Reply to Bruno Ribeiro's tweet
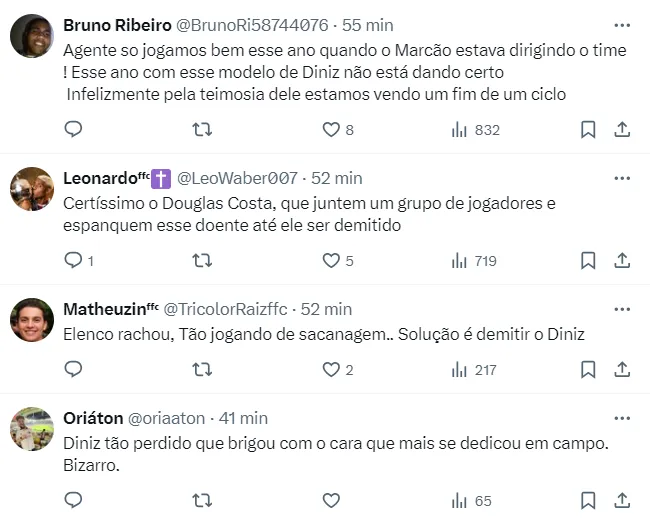This screenshot has width=650, height=520. 73,129
